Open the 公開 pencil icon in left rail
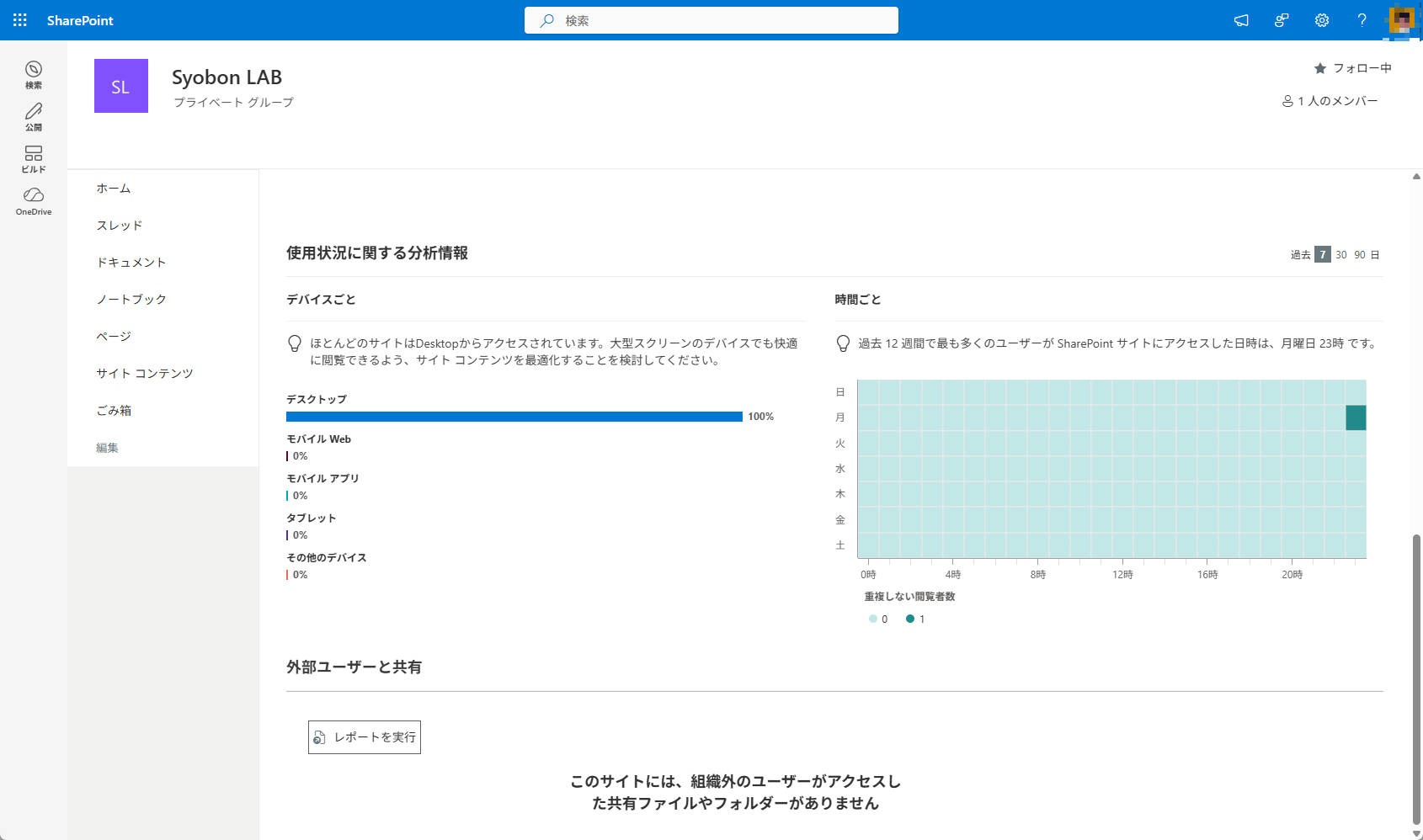1423x840 pixels. tap(34, 117)
